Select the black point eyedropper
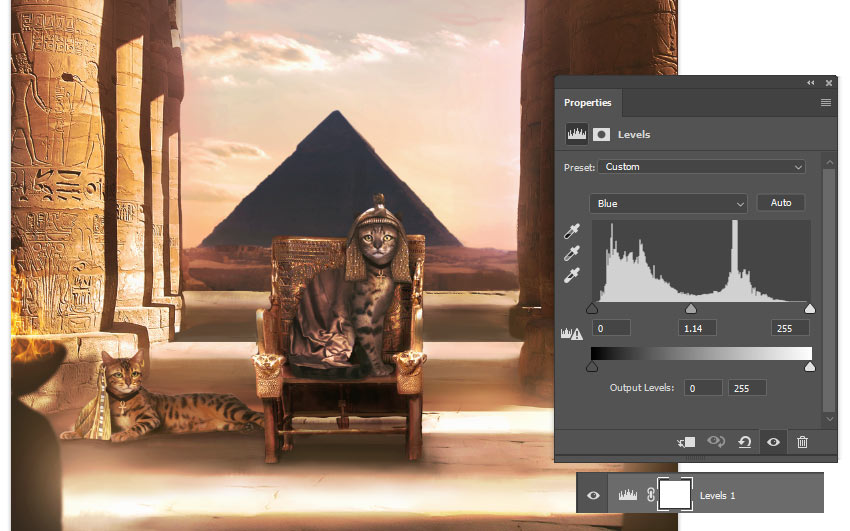850x531 pixels. [x=572, y=231]
